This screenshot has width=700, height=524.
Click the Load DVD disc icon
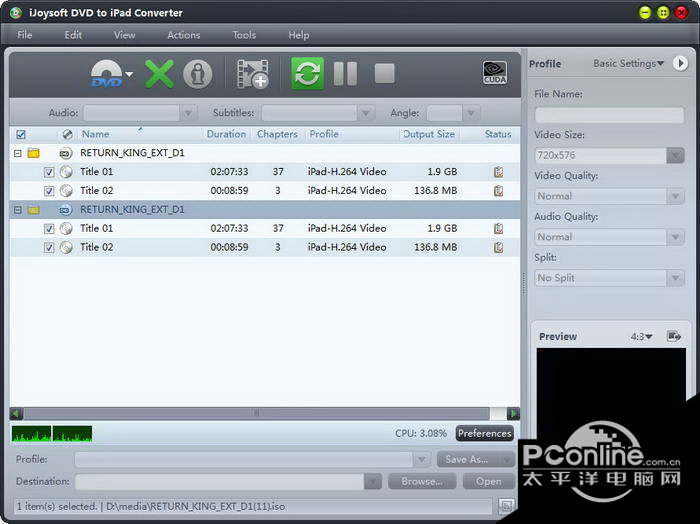click(x=106, y=74)
